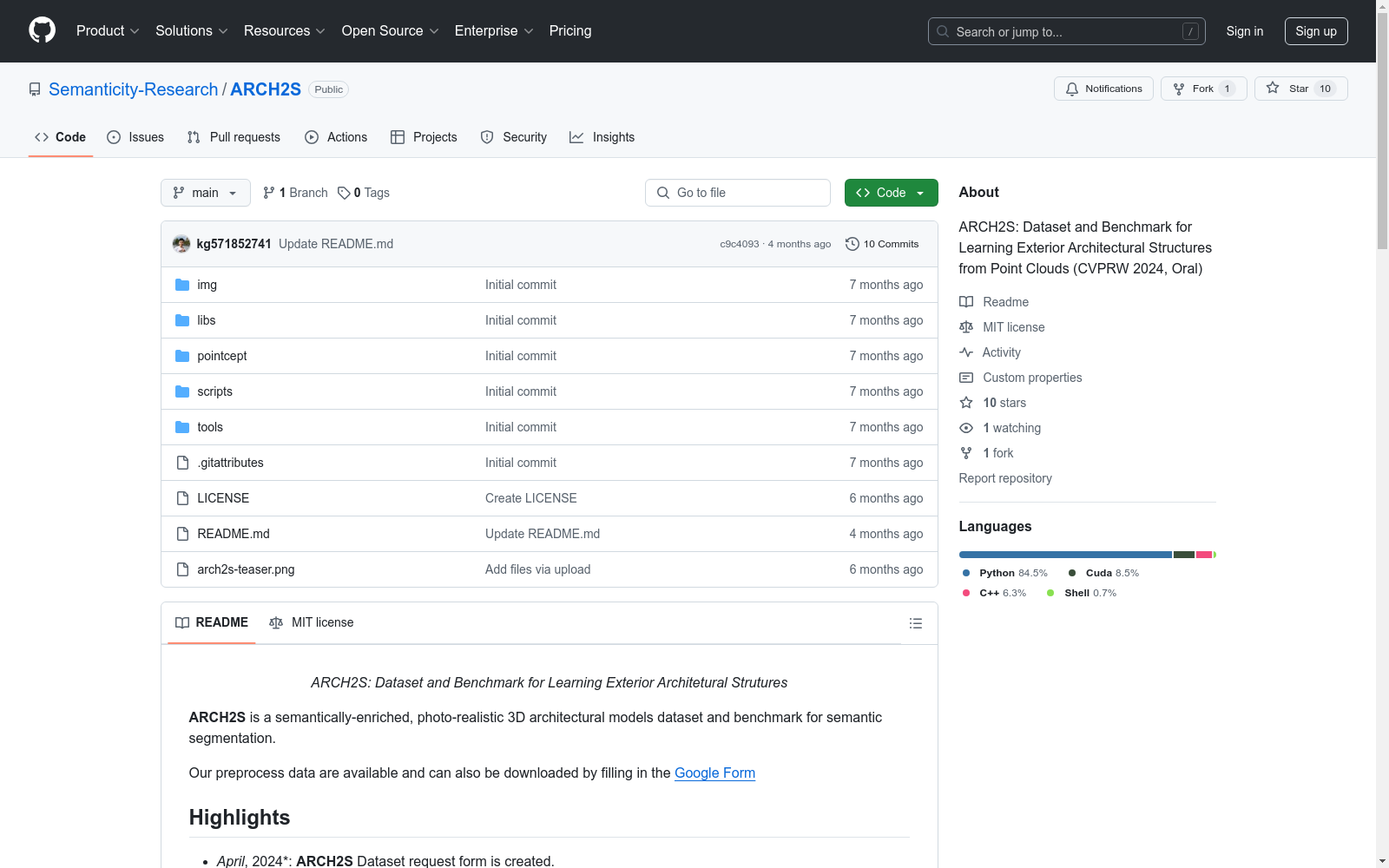Screen dimensions: 1389x868
Task: Click the fork icon beside 1 fork
Action: click(x=966, y=453)
